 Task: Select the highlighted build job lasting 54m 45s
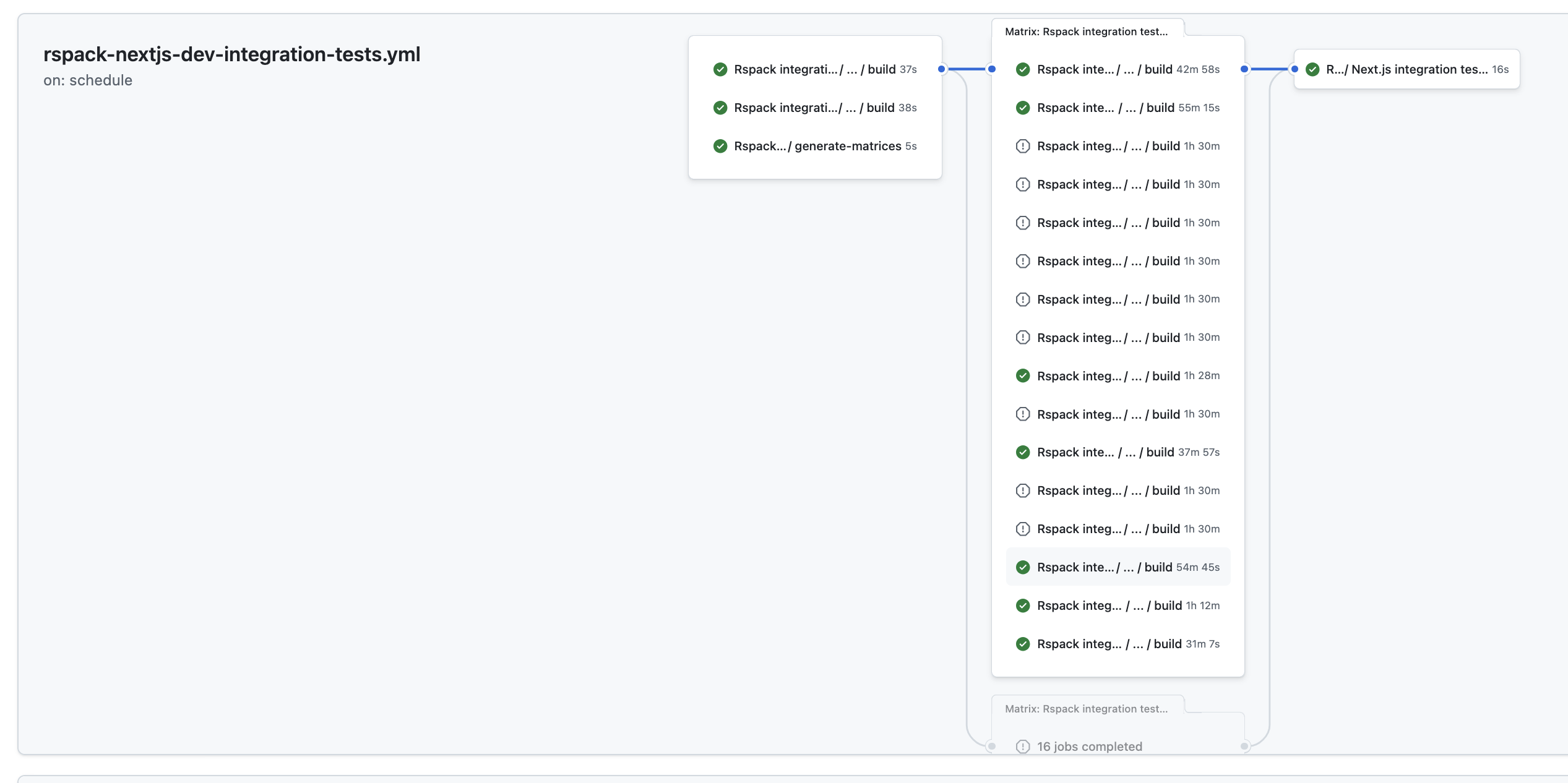coord(1118,567)
